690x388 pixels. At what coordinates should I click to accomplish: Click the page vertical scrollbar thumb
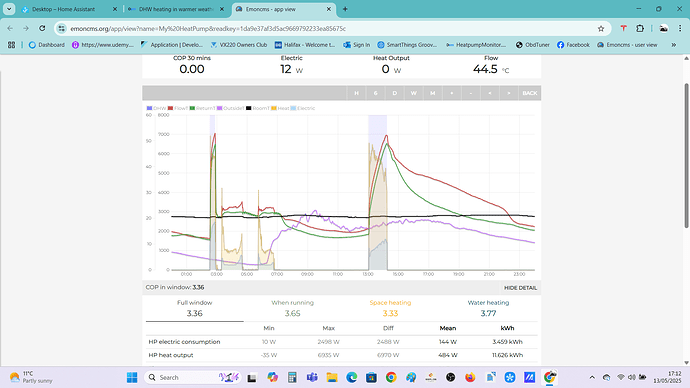686,155
